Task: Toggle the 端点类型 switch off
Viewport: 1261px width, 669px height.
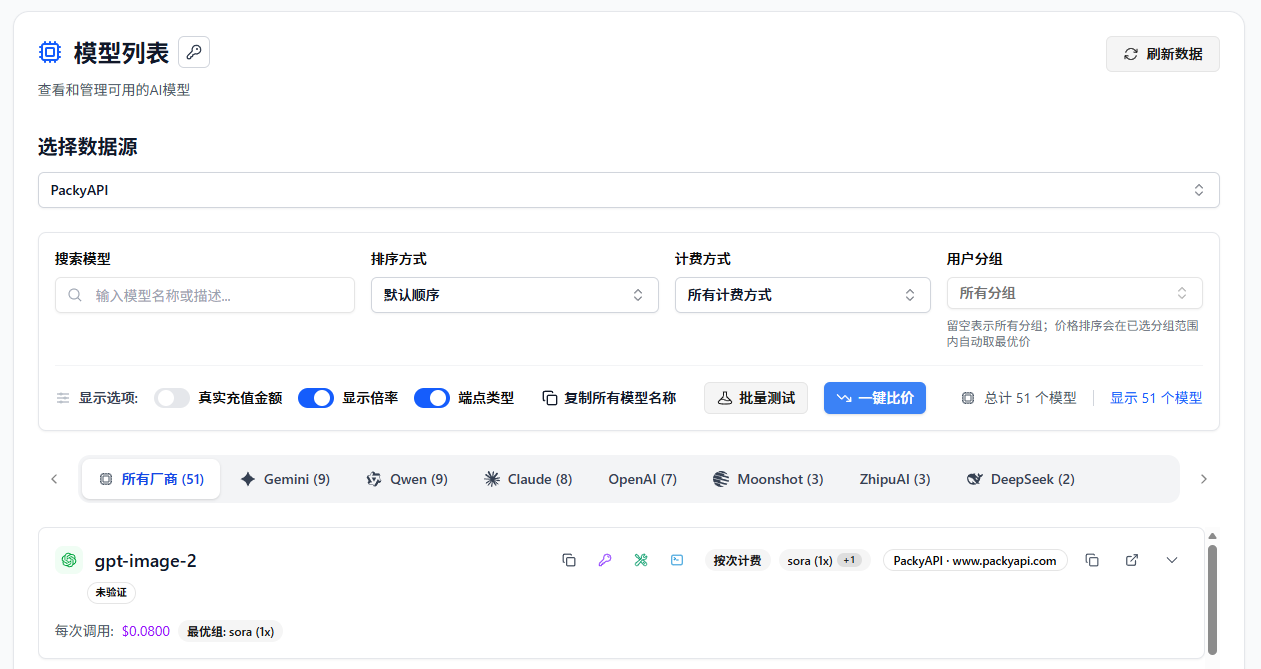Action: (432, 398)
